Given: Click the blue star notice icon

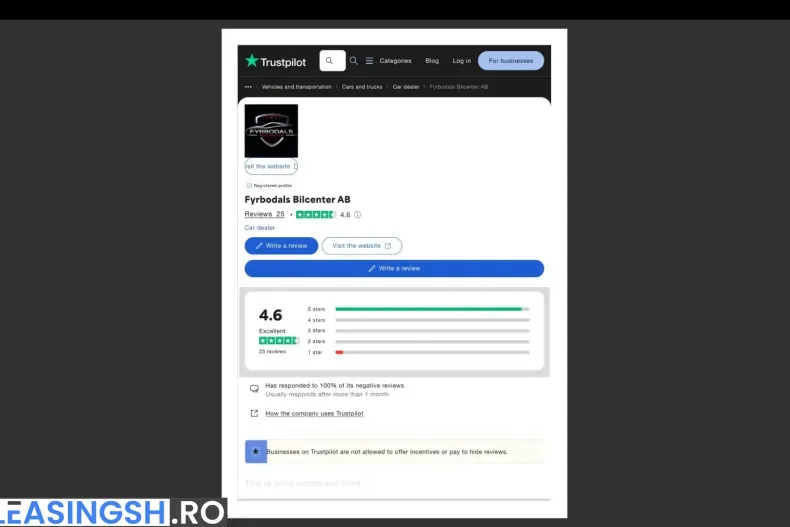Looking at the screenshot, I should 256,452.
